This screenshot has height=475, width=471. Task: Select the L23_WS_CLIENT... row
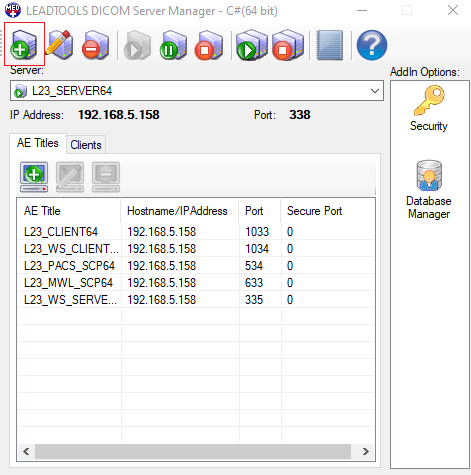(x=196, y=249)
